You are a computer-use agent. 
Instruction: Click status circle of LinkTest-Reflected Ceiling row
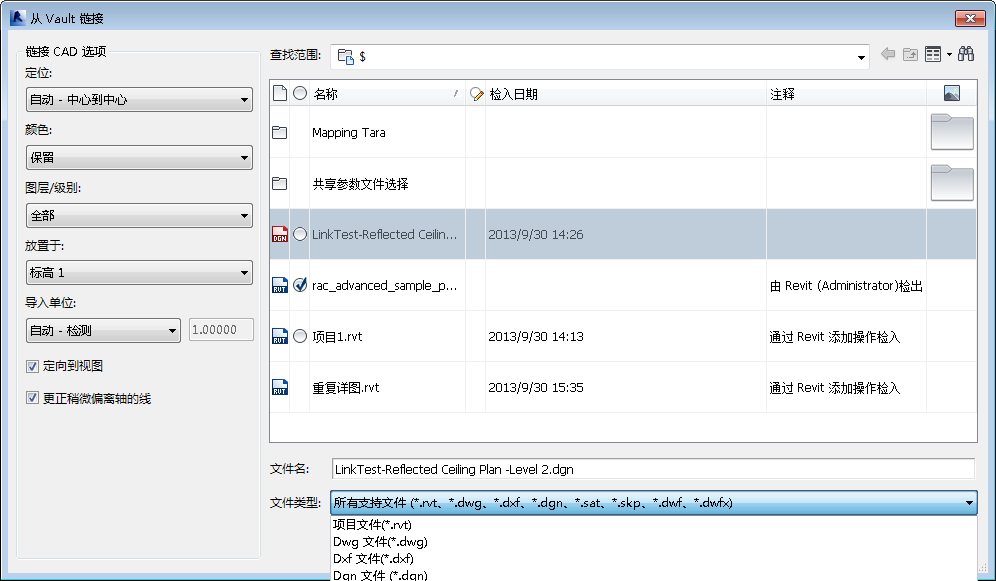pos(300,234)
